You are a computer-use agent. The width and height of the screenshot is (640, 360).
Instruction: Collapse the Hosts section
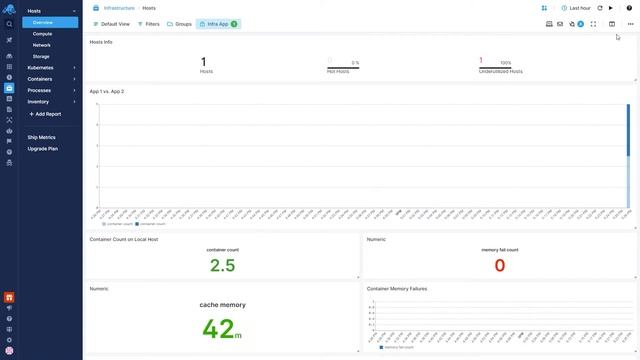pos(74,11)
